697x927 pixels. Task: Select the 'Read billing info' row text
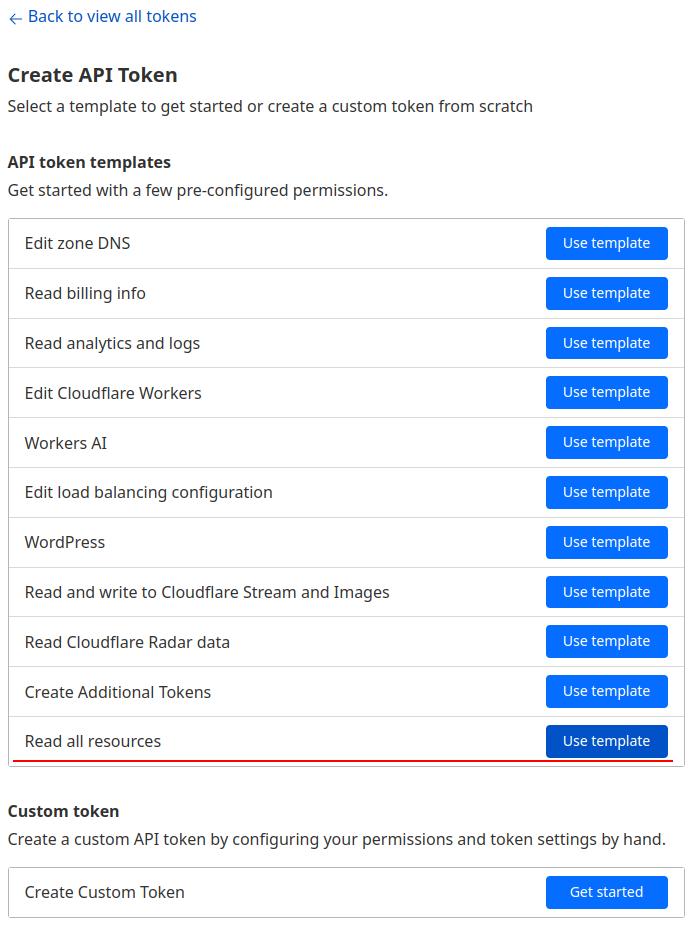pyautogui.click(x=85, y=293)
